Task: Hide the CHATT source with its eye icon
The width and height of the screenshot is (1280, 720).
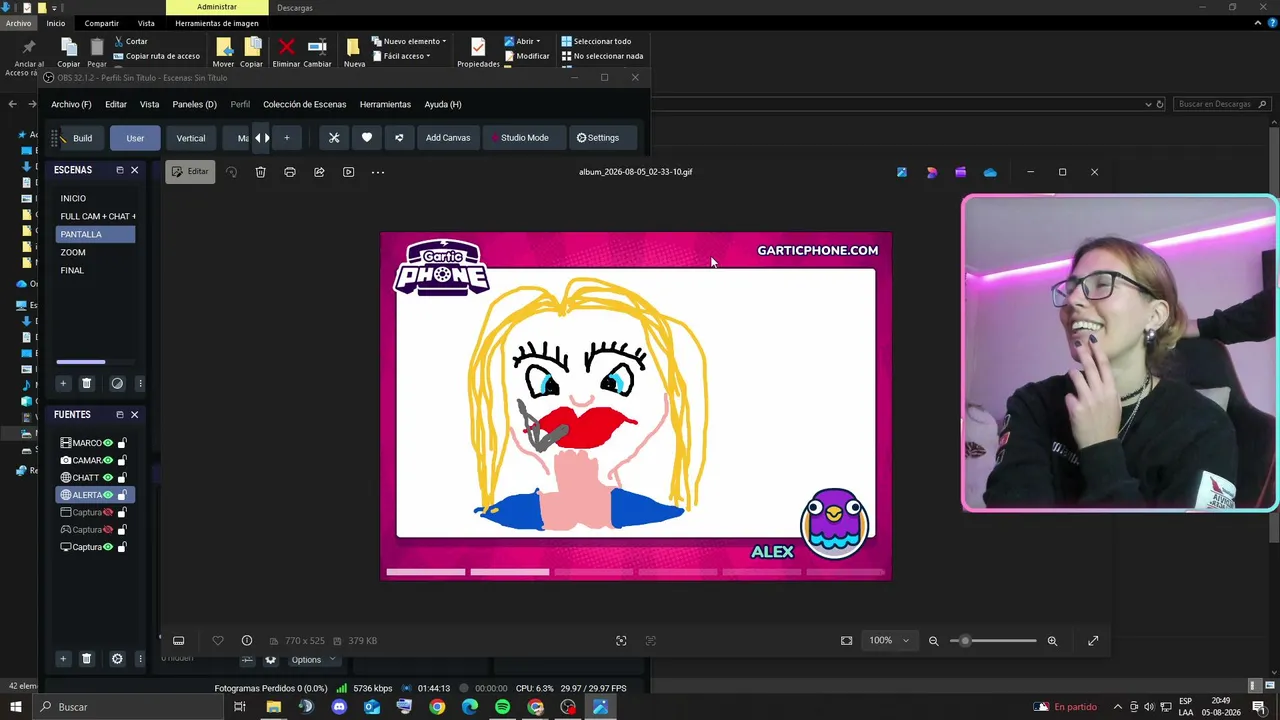Action: coord(108,478)
